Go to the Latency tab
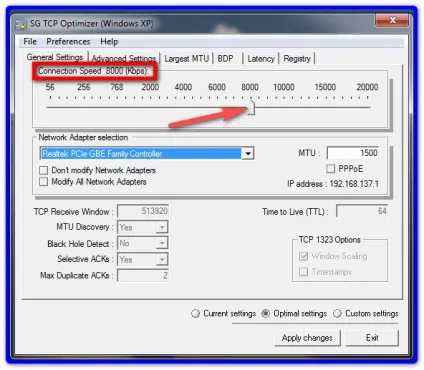 coord(261,59)
